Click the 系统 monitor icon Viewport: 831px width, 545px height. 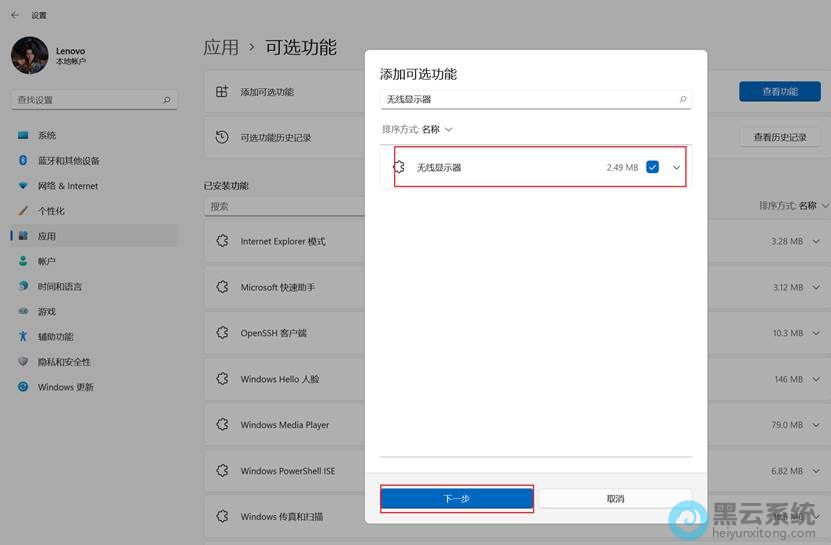click(23, 135)
